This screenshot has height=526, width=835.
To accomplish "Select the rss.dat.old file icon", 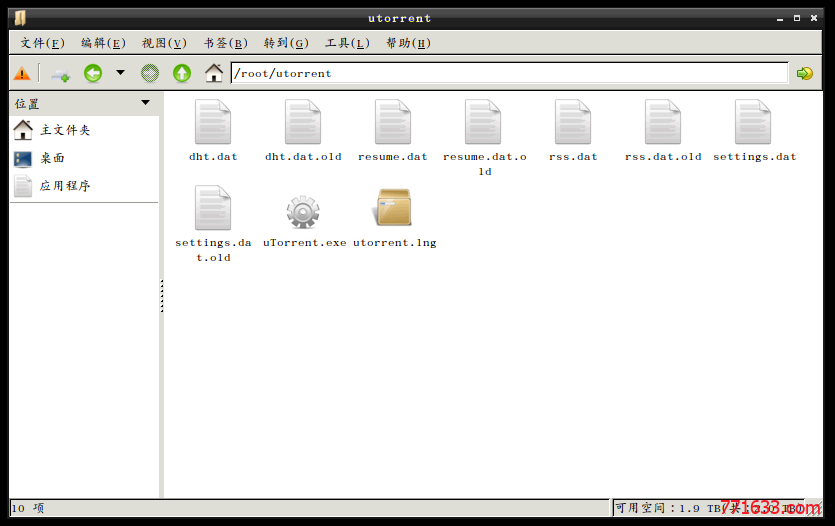I will (x=663, y=122).
